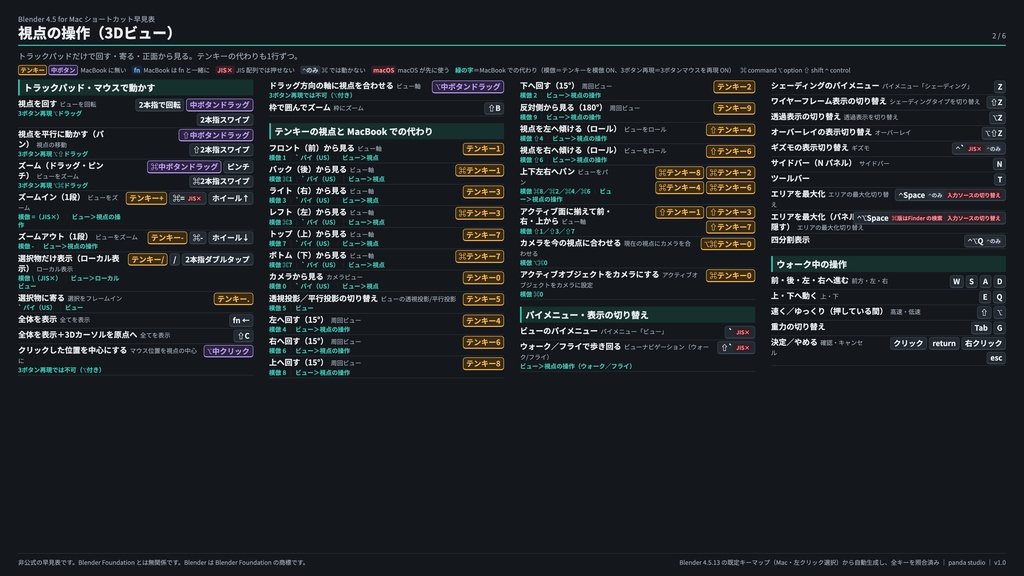
Task: Click the テンキー9 badge for 反対側から見る
Action: coord(734,108)
